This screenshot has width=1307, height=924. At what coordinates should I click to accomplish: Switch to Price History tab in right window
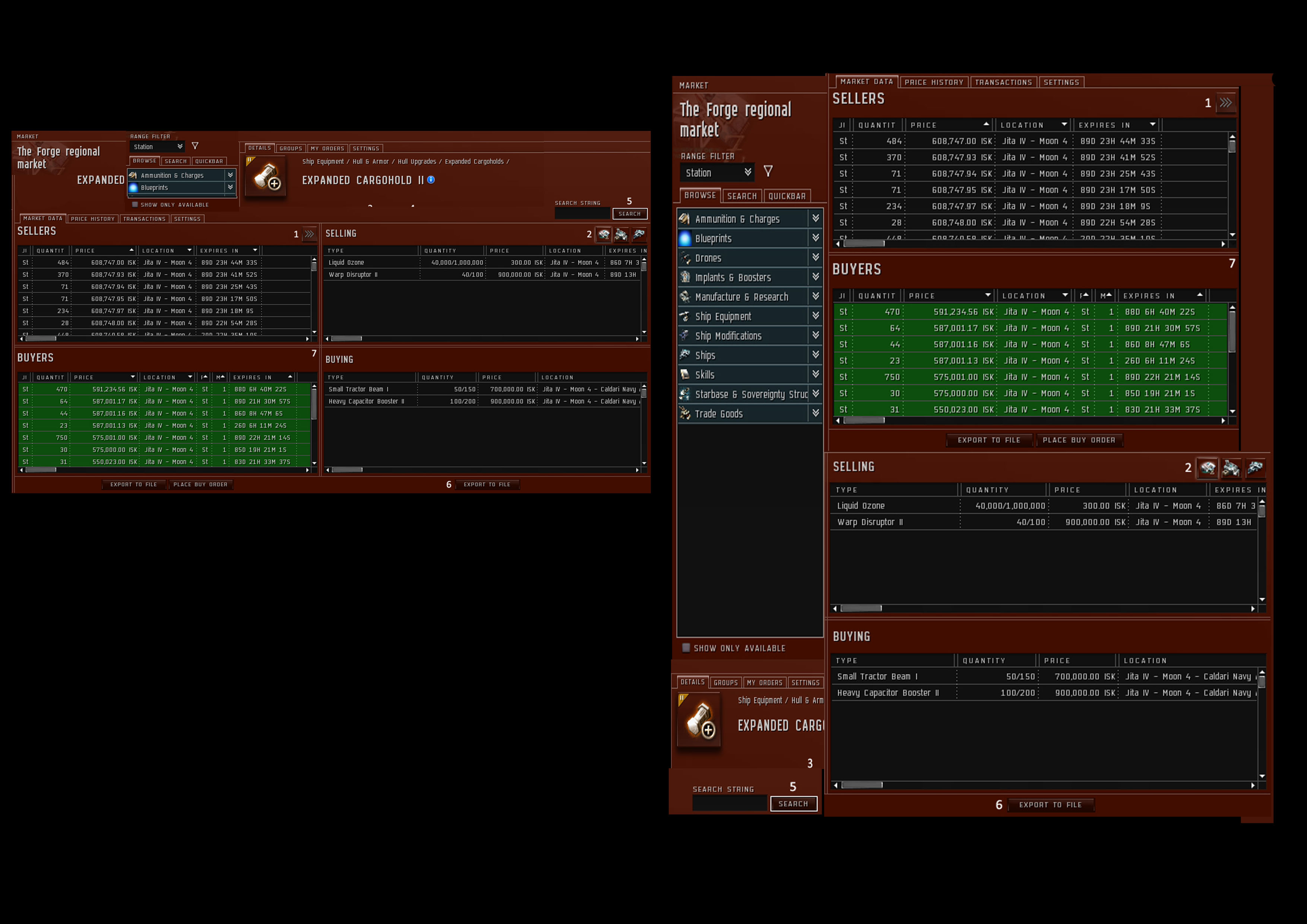pos(934,83)
